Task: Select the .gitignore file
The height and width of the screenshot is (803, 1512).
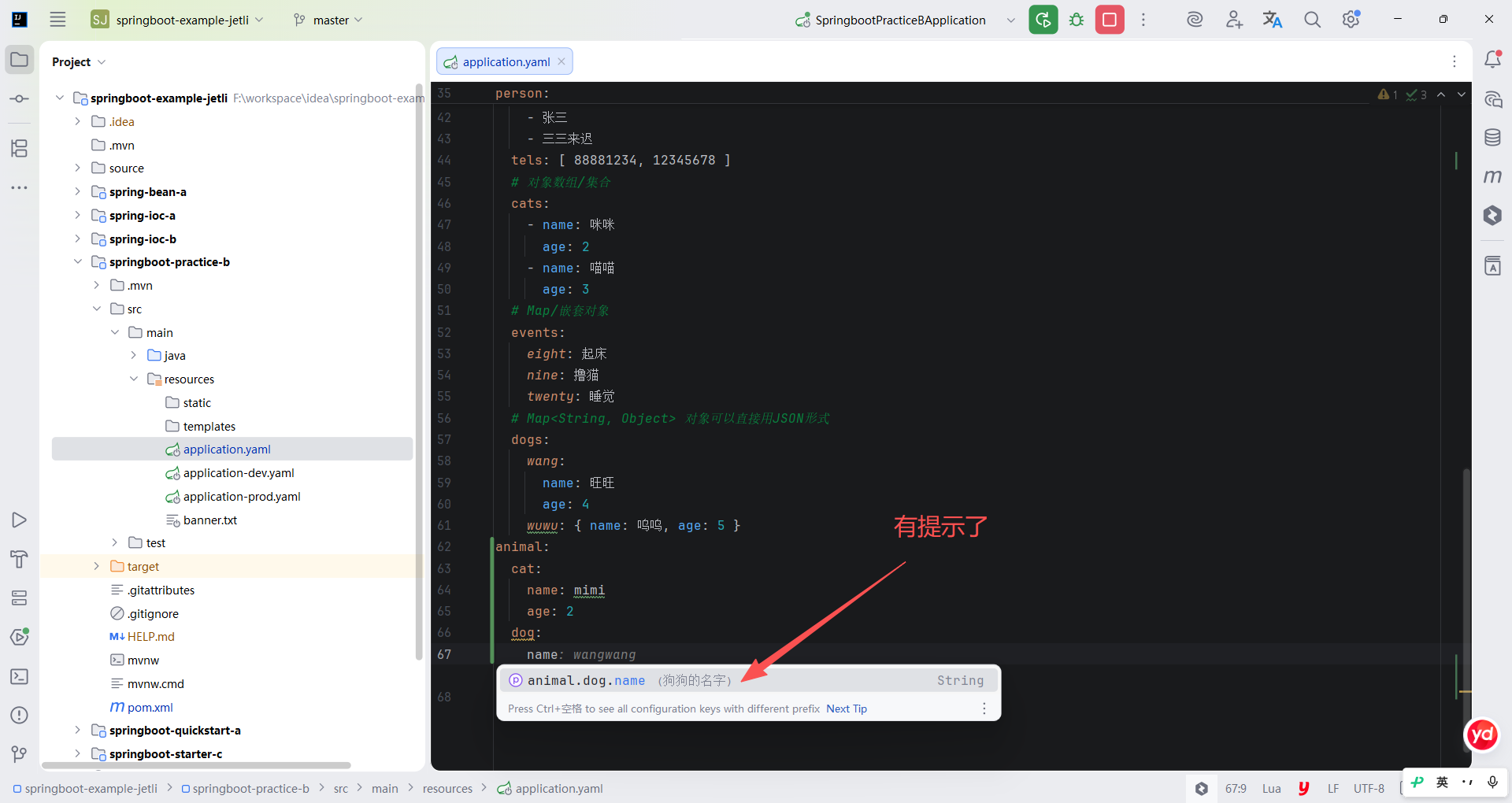Action: [x=153, y=614]
